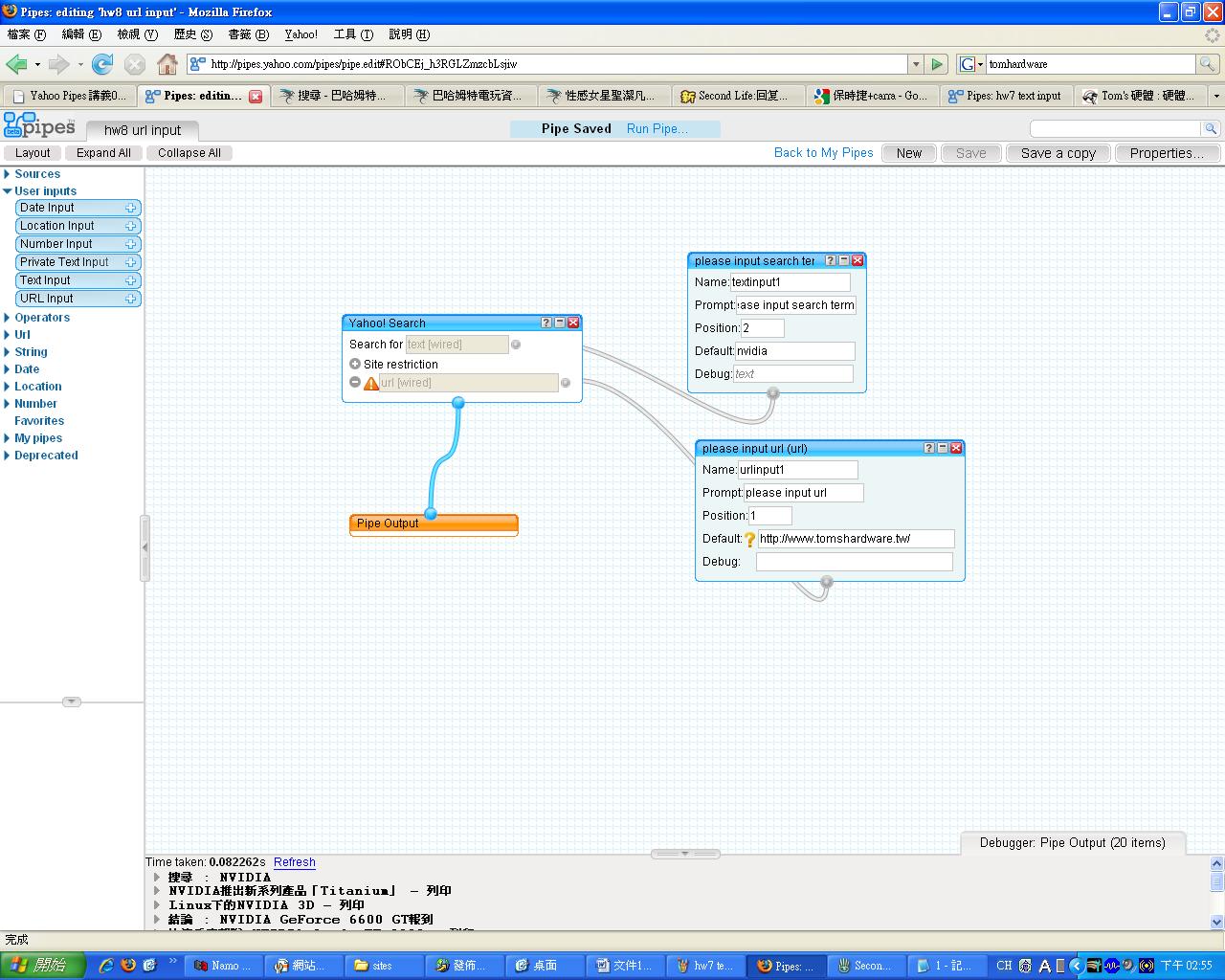Screen dimensions: 1225x980
Task: Open the hw7 taskbar window
Action: point(707,966)
